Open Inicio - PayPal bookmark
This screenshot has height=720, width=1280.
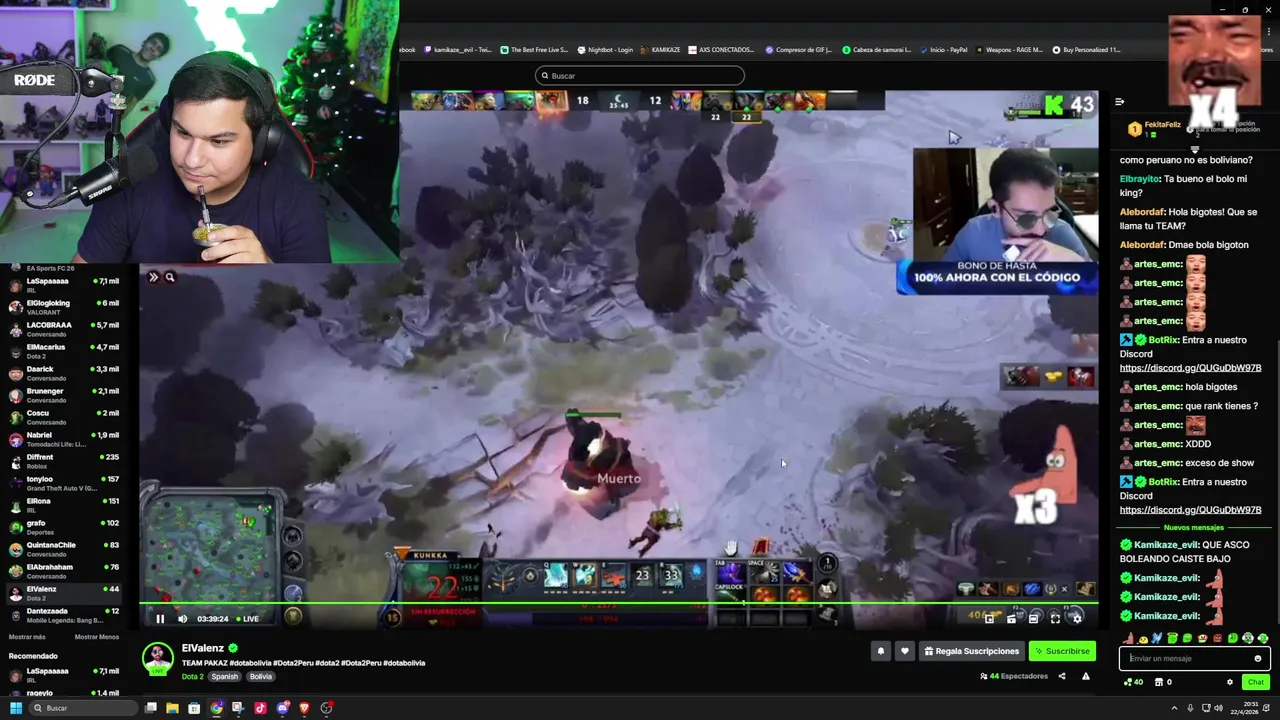coord(945,49)
